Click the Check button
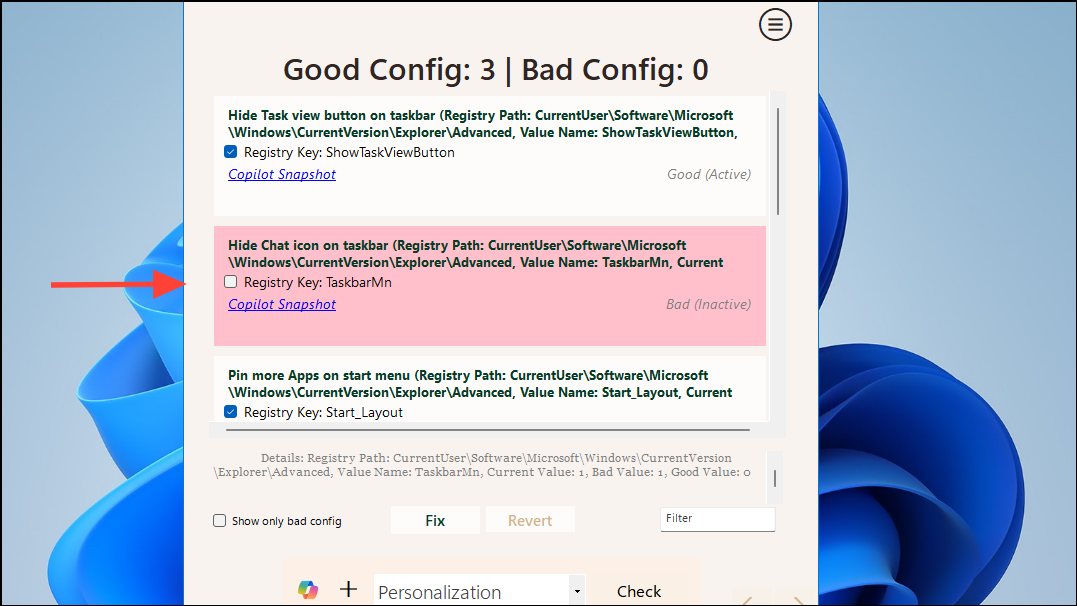This screenshot has height=606, width=1077. pyautogui.click(x=639, y=591)
